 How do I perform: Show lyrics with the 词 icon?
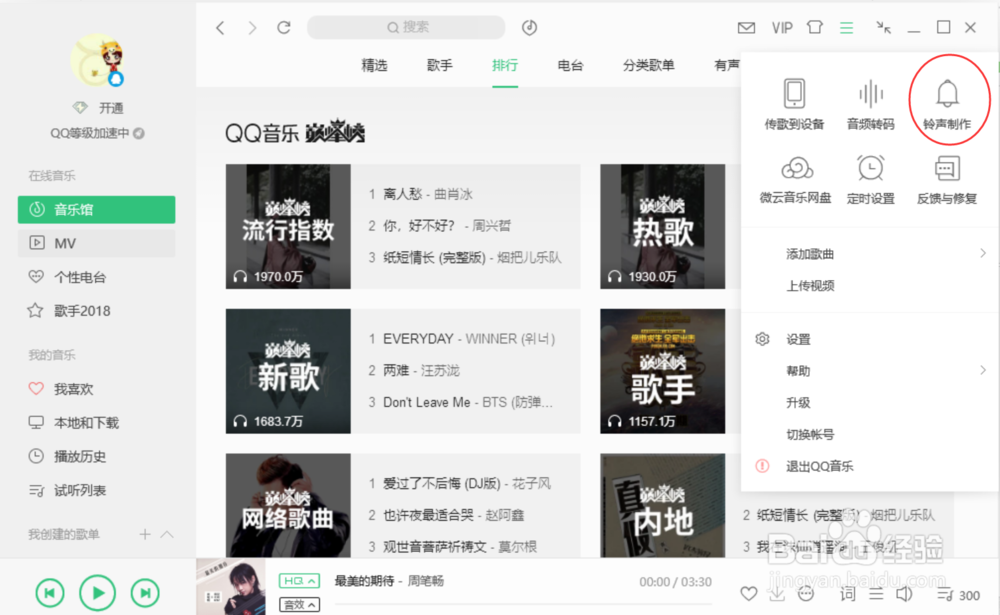[x=847, y=593]
